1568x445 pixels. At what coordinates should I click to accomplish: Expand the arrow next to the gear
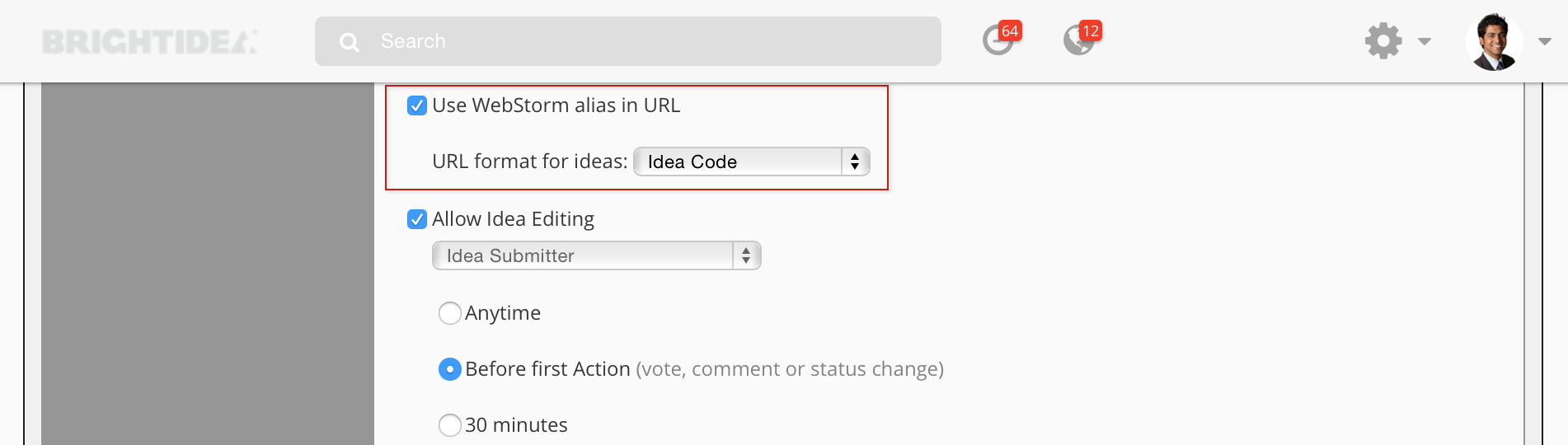pos(1425,41)
